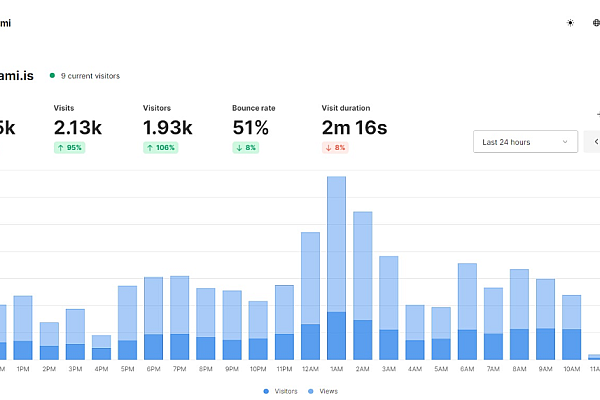The height and width of the screenshot is (400, 600).
Task: Select the Visits 2.13k metric
Action: click(x=77, y=127)
